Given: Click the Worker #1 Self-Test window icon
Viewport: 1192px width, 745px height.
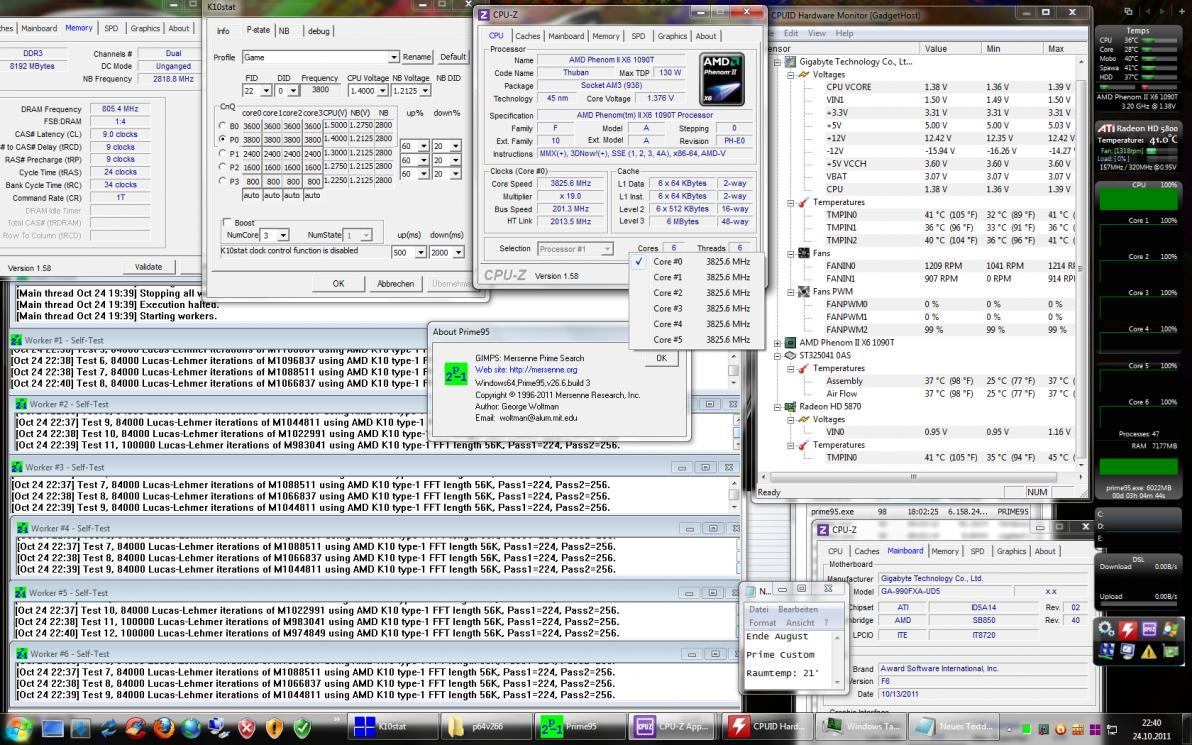Looking at the screenshot, I should click(17, 340).
